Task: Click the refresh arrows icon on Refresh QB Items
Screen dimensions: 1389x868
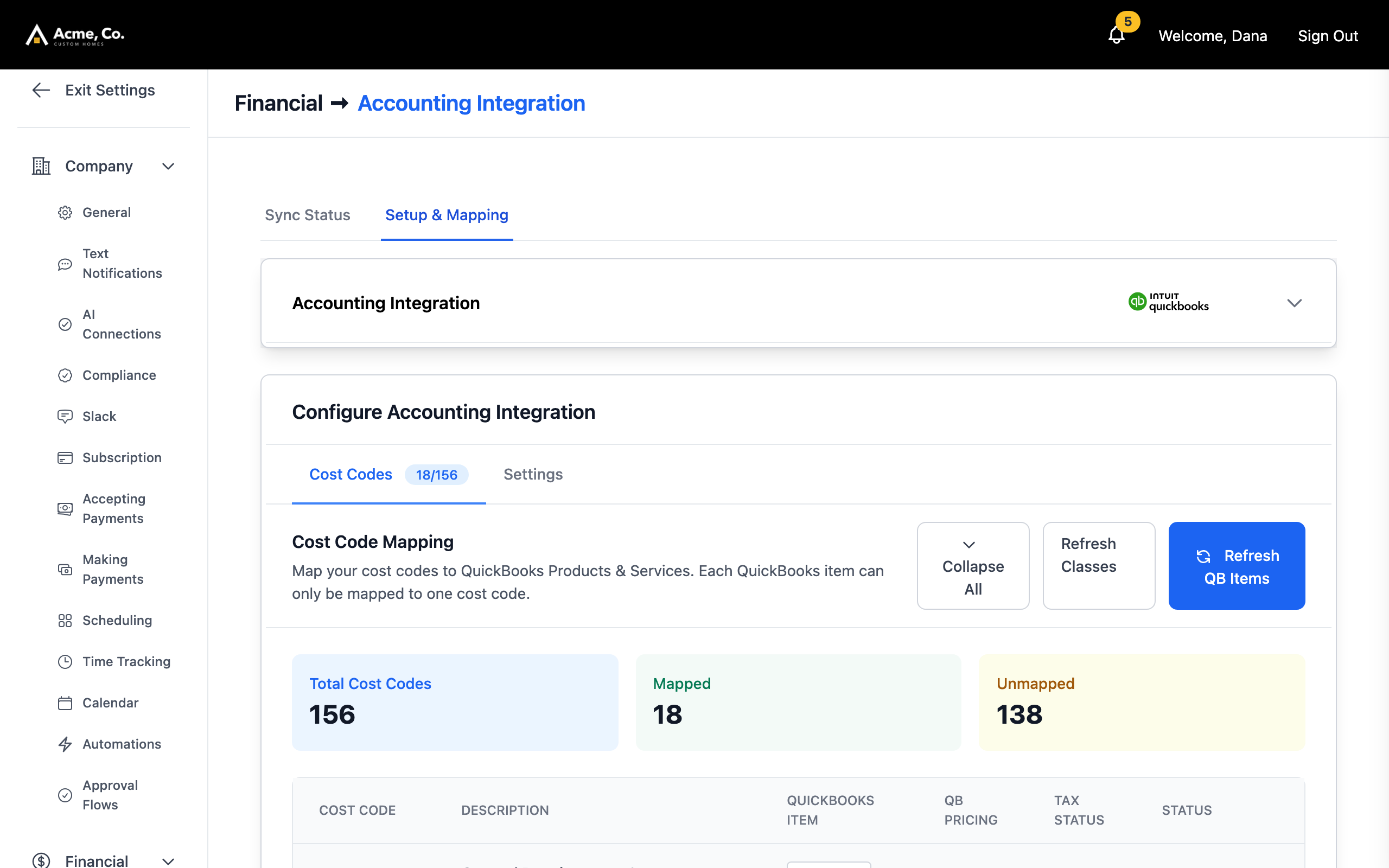Action: click(1203, 556)
